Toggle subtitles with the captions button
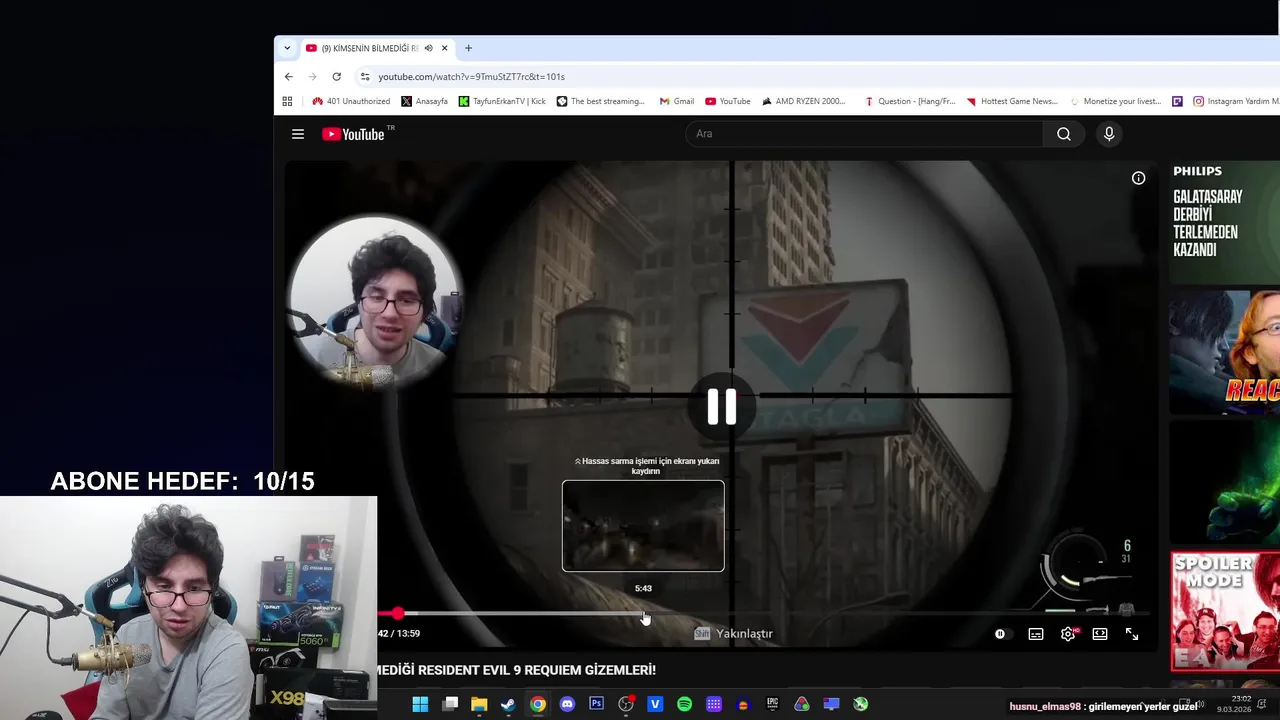The height and width of the screenshot is (720, 1280). (1036, 634)
